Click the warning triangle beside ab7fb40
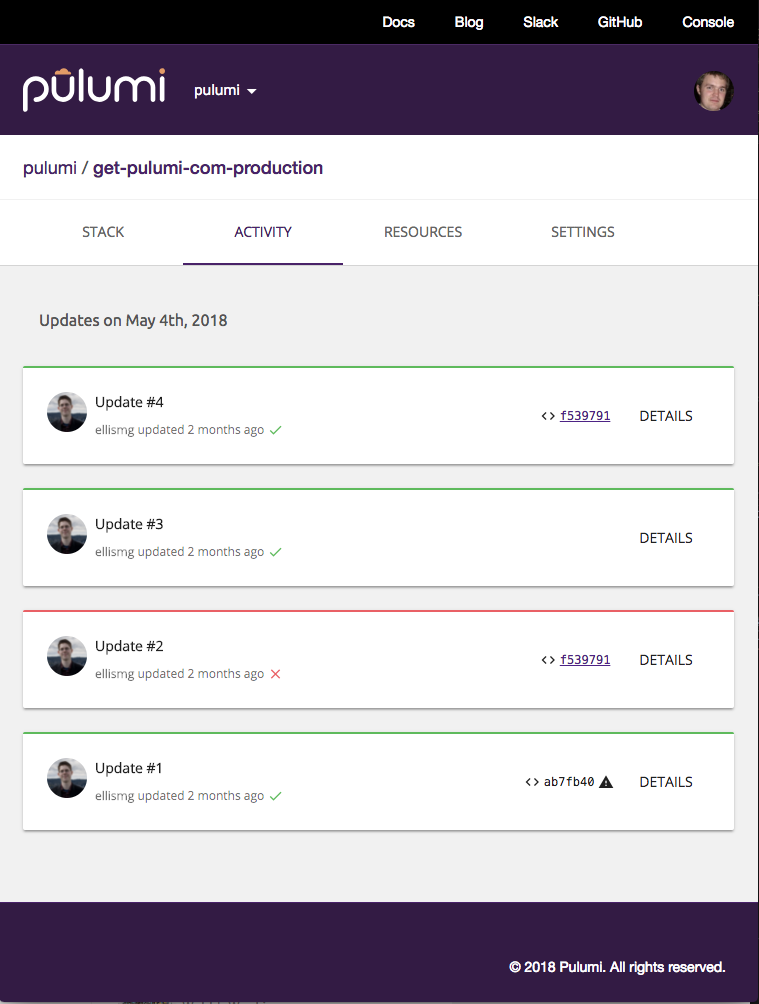 click(x=606, y=782)
